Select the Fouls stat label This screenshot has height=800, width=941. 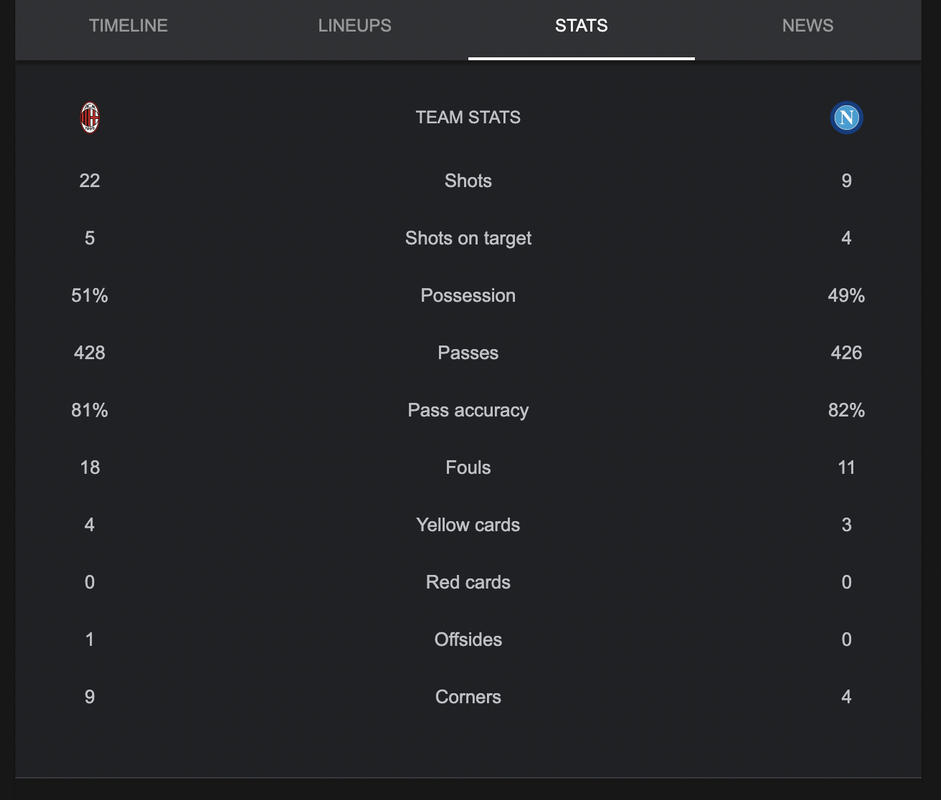(x=468, y=468)
